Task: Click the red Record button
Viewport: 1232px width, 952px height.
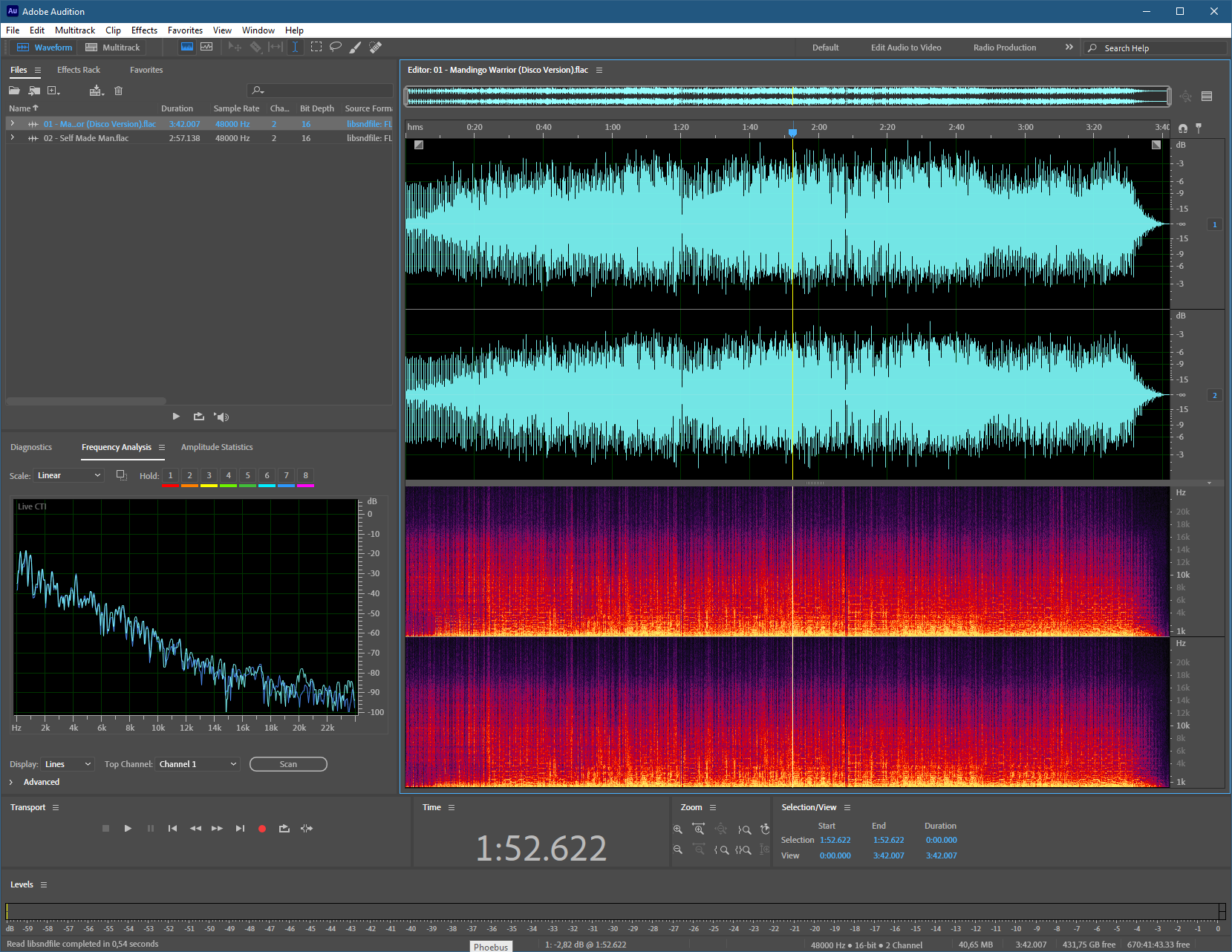Action: pyautogui.click(x=261, y=829)
